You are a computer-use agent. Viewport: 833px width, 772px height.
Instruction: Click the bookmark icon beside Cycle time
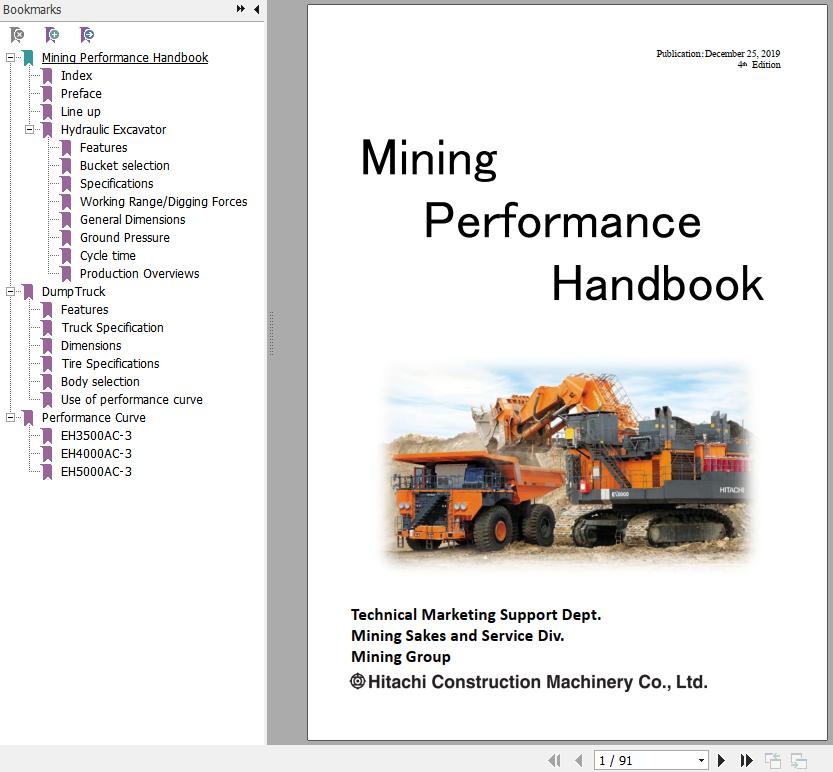point(66,256)
